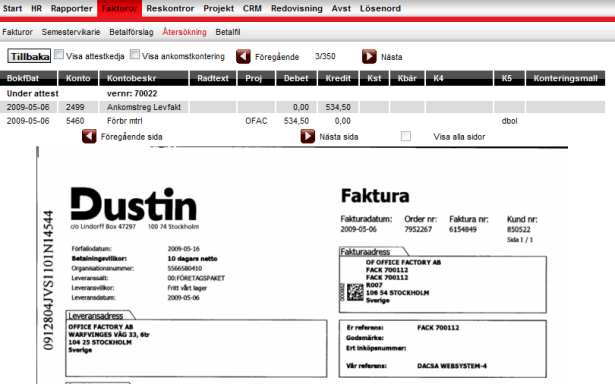The width and height of the screenshot is (615, 384).
Task: Click the Tillbaka button
Action: point(29,56)
